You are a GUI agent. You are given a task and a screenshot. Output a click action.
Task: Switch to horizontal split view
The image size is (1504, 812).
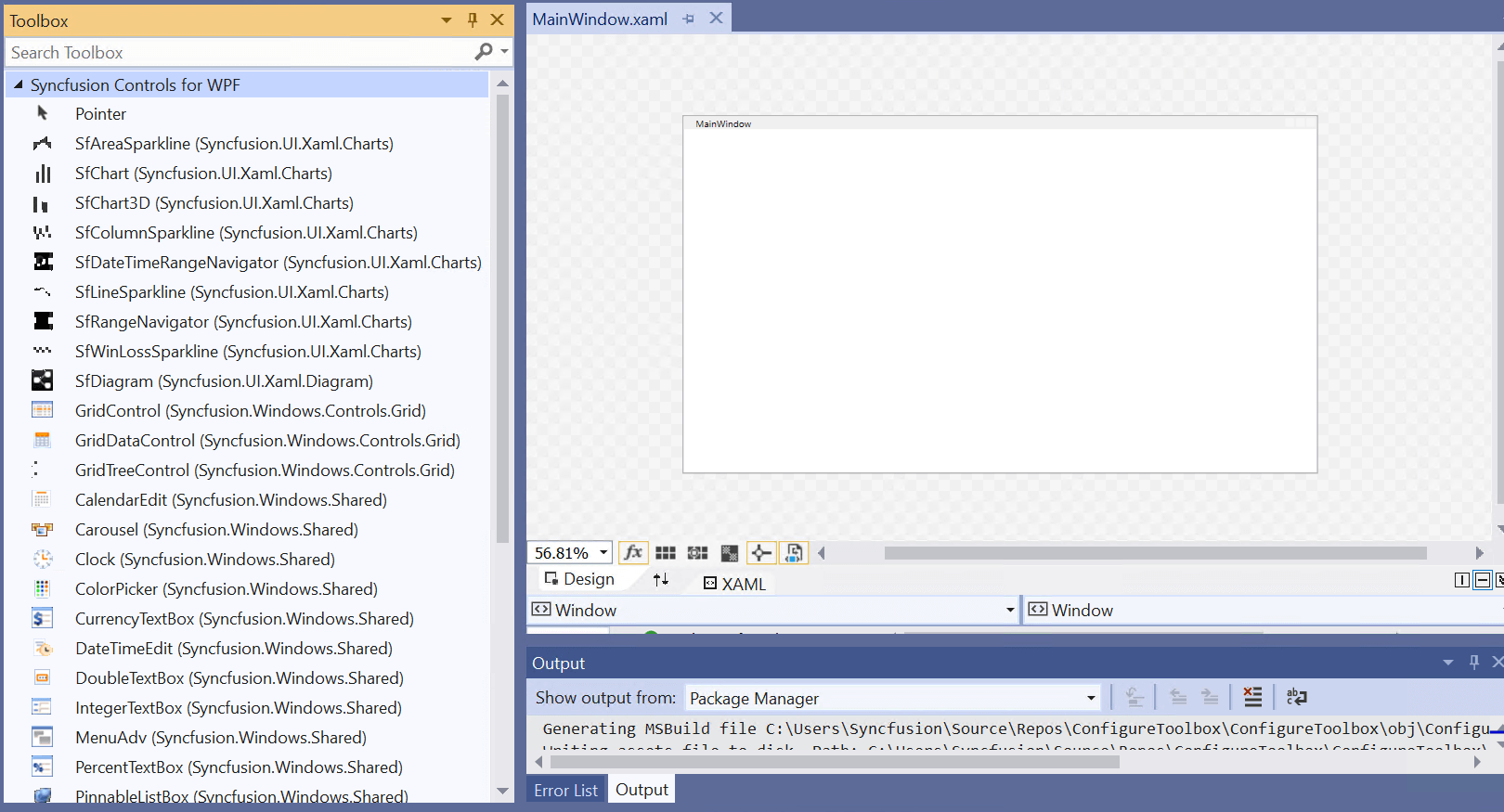coord(1483,580)
